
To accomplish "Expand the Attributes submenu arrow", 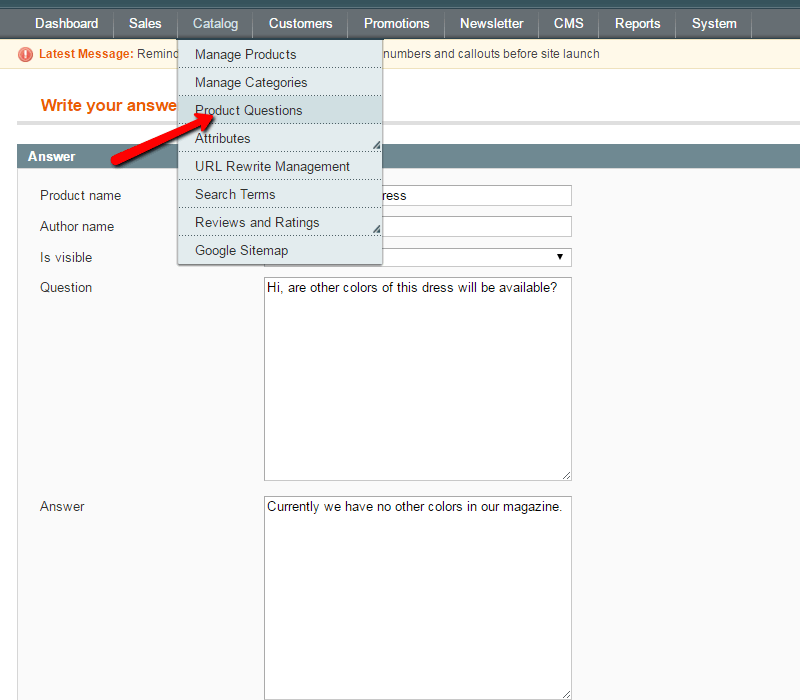I will (x=376, y=145).
